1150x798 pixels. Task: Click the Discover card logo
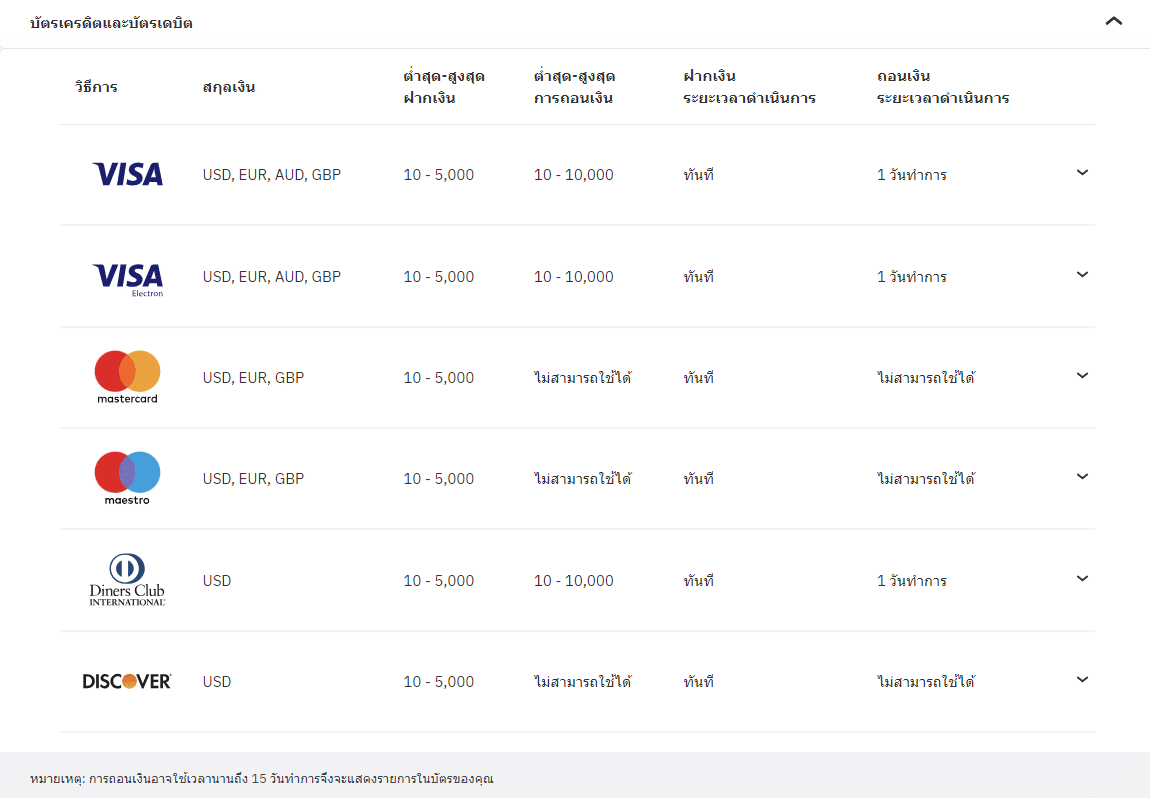[127, 682]
